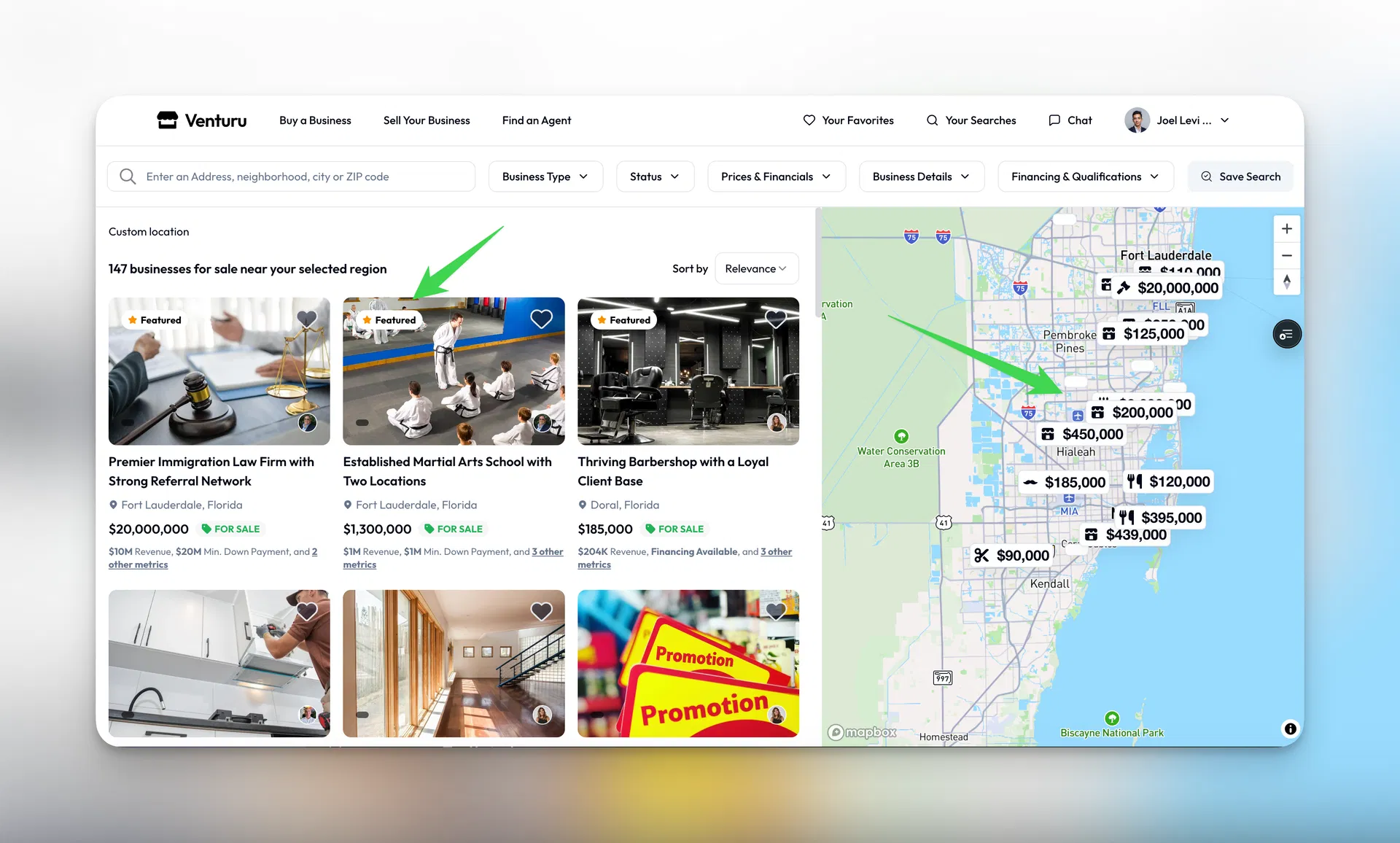Click the Save Search button
This screenshot has width=1400, height=843.
coord(1240,176)
